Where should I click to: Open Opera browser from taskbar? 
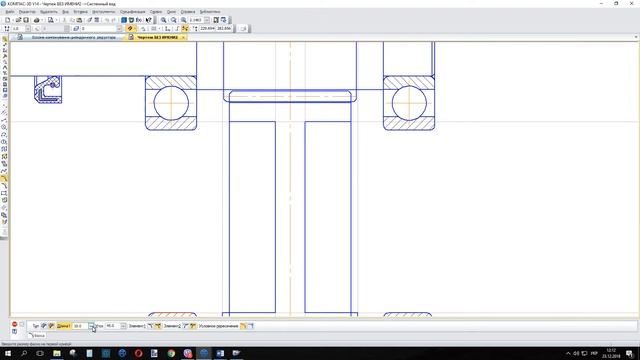pyautogui.click(x=138, y=353)
